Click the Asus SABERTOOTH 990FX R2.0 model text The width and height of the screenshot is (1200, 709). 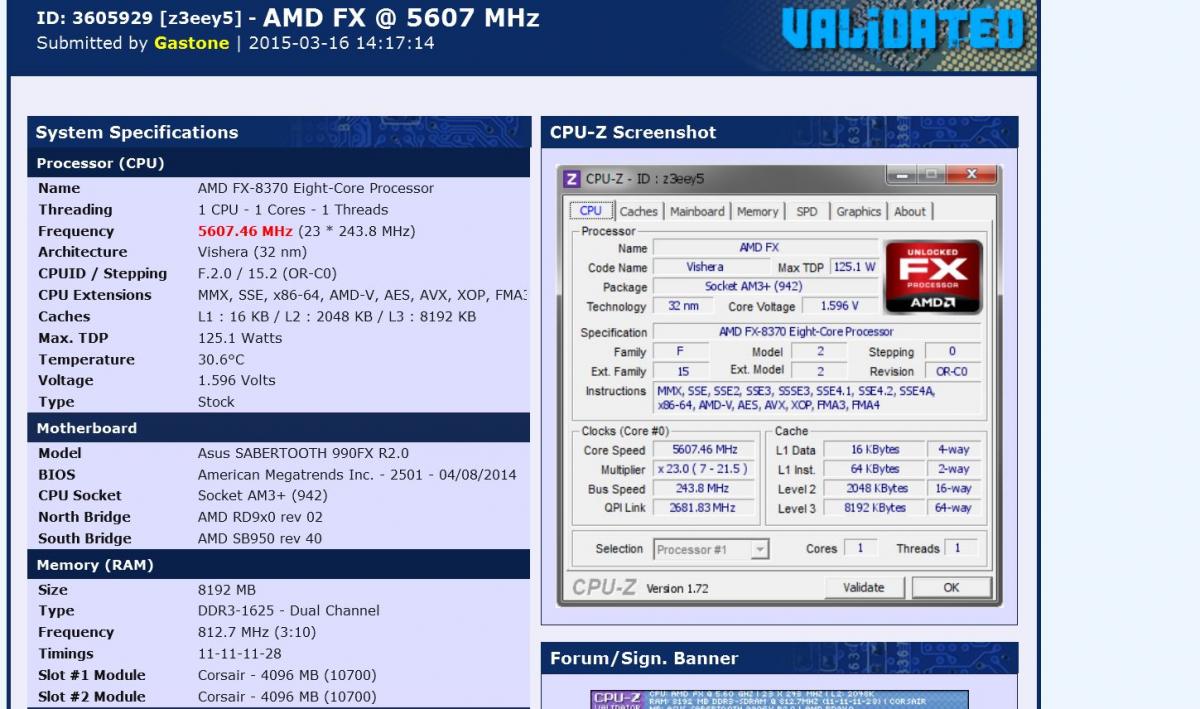pos(303,453)
